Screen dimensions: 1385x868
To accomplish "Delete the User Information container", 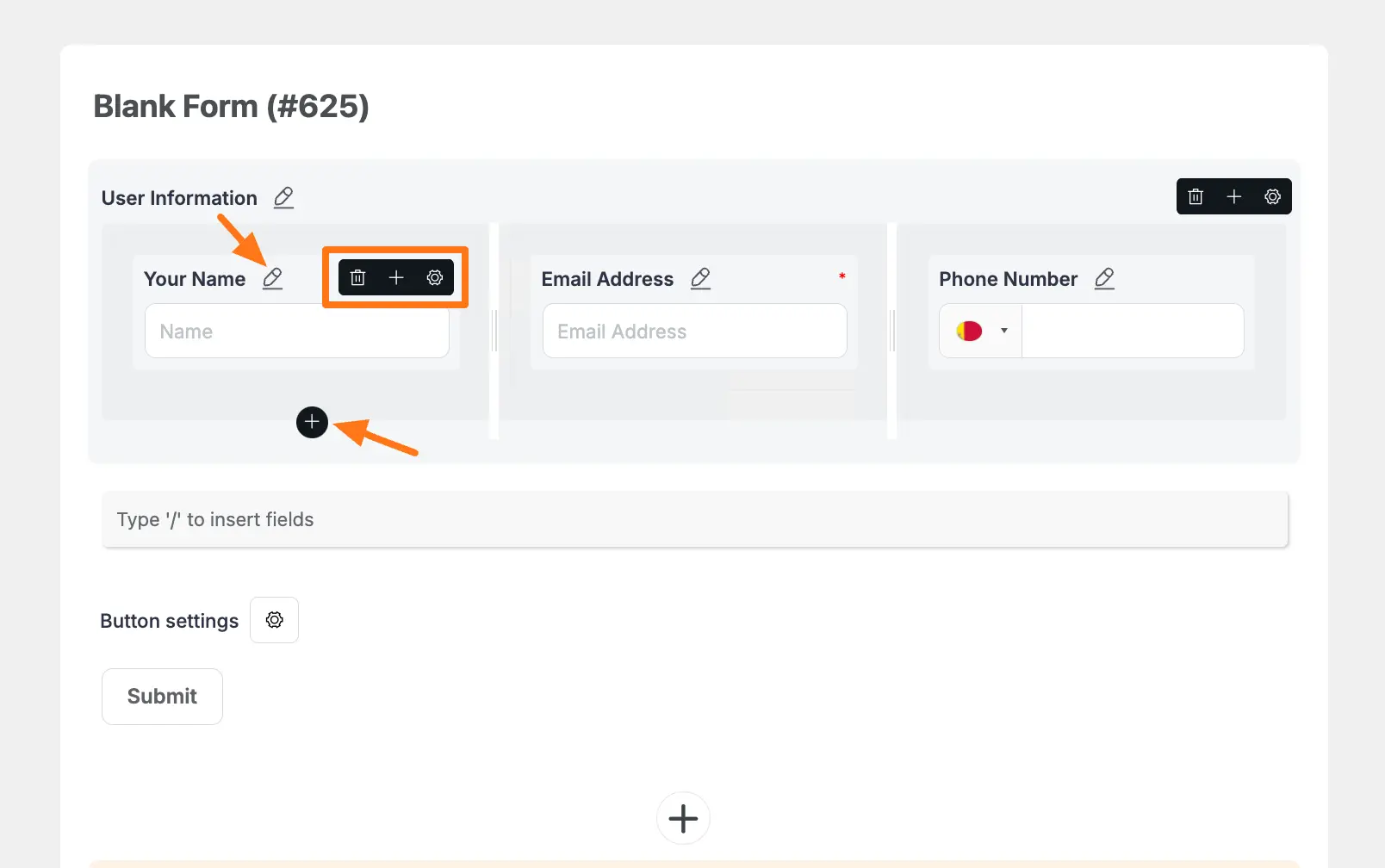I will 1196,197.
